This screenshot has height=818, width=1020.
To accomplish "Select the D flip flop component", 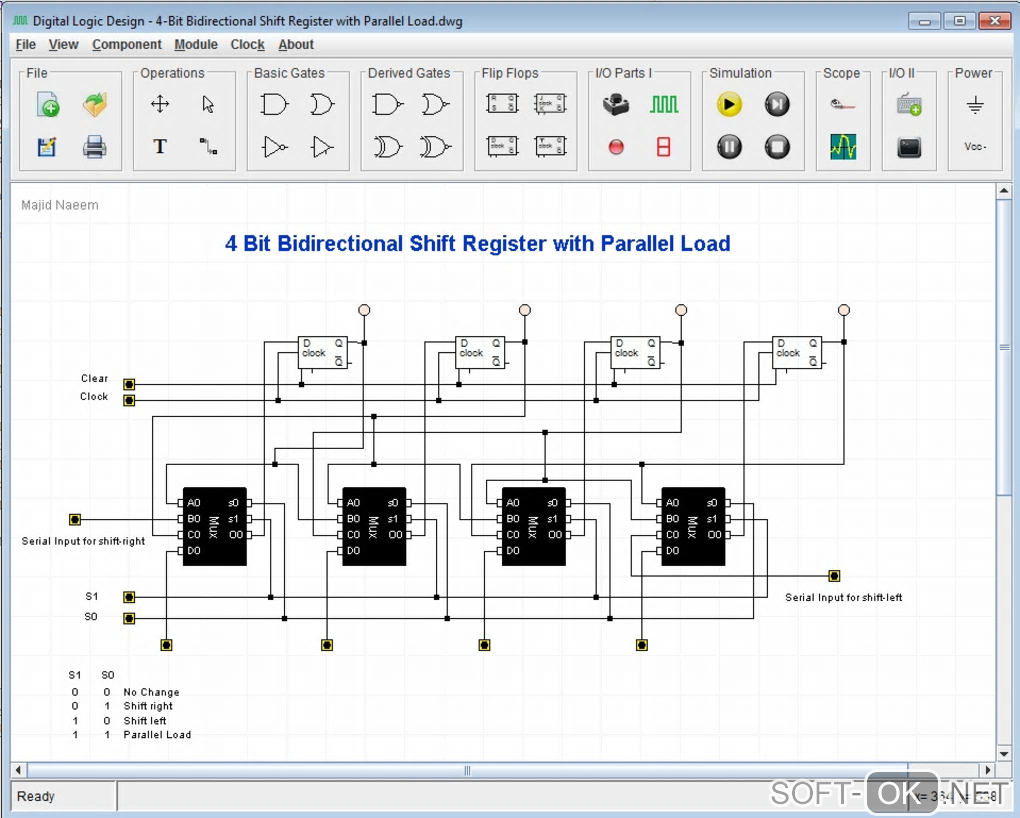I will coord(502,146).
